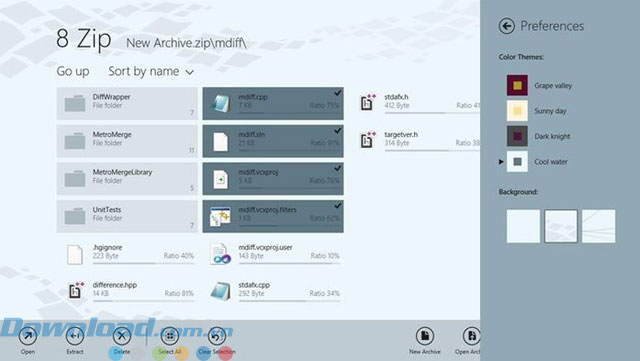Screen dimensions: 640x361
Task: Click the 'Preferences' panel heading
Action: point(552,26)
